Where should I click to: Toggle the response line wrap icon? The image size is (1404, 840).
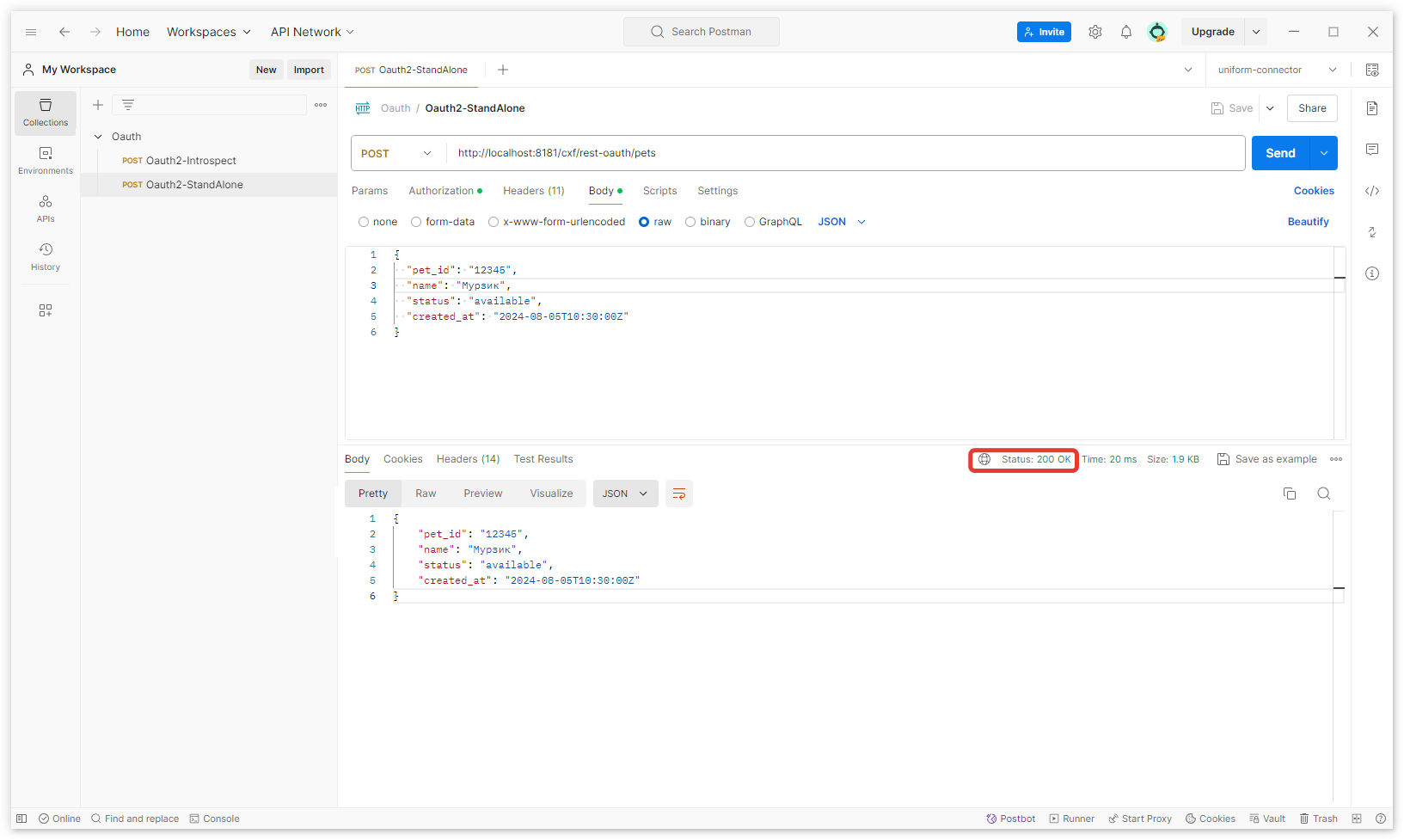(x=678, y=494)
